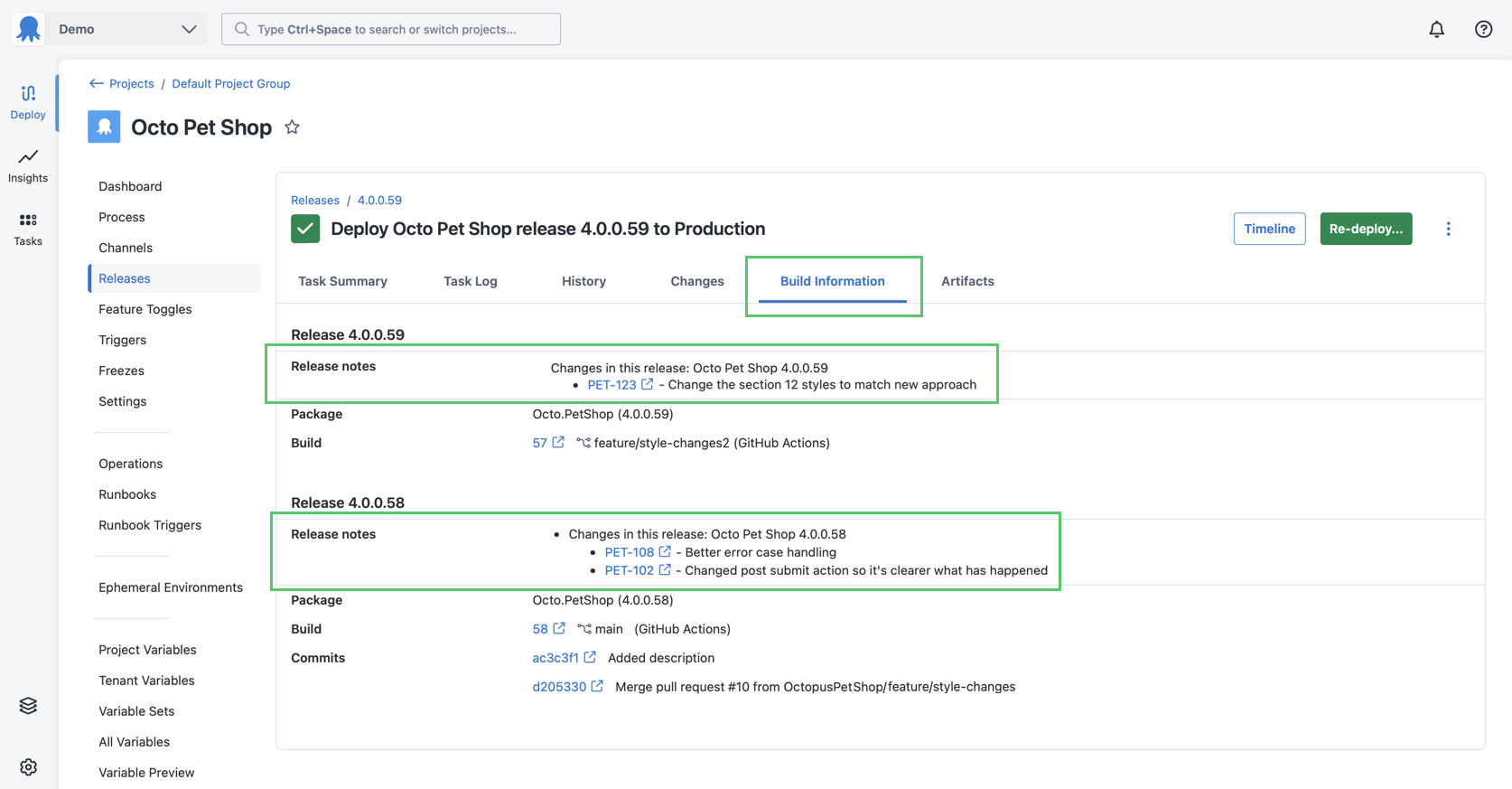1512x789 pixels.
Task: Open Triggers in project menu
Action: (x=123, y=340)
